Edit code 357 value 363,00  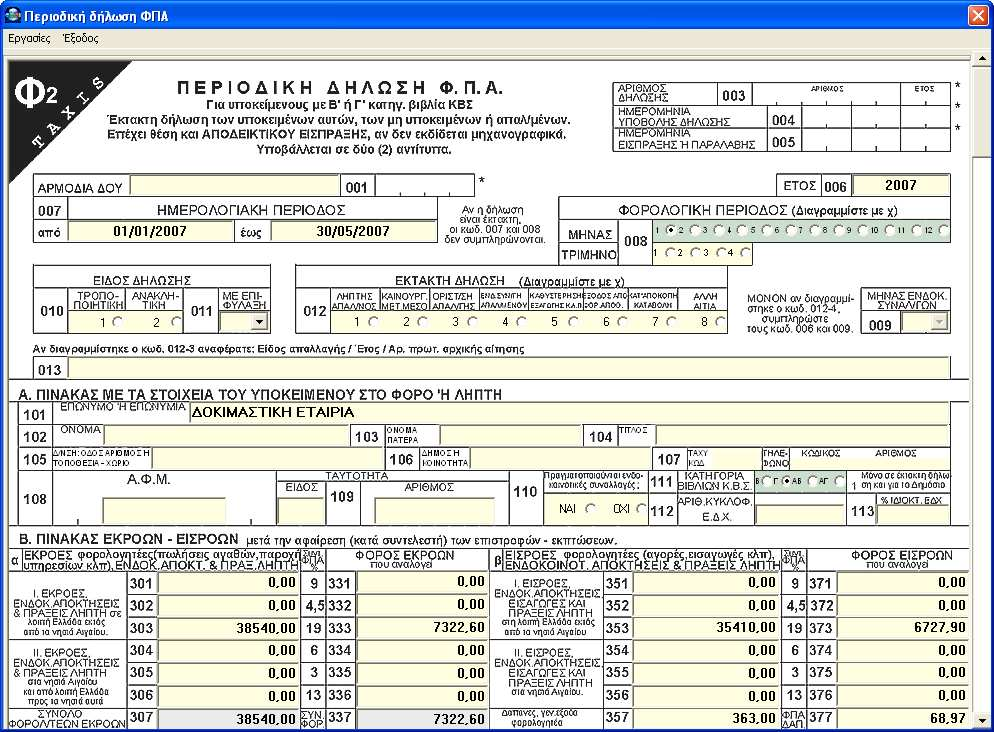(x=706, y=717)
